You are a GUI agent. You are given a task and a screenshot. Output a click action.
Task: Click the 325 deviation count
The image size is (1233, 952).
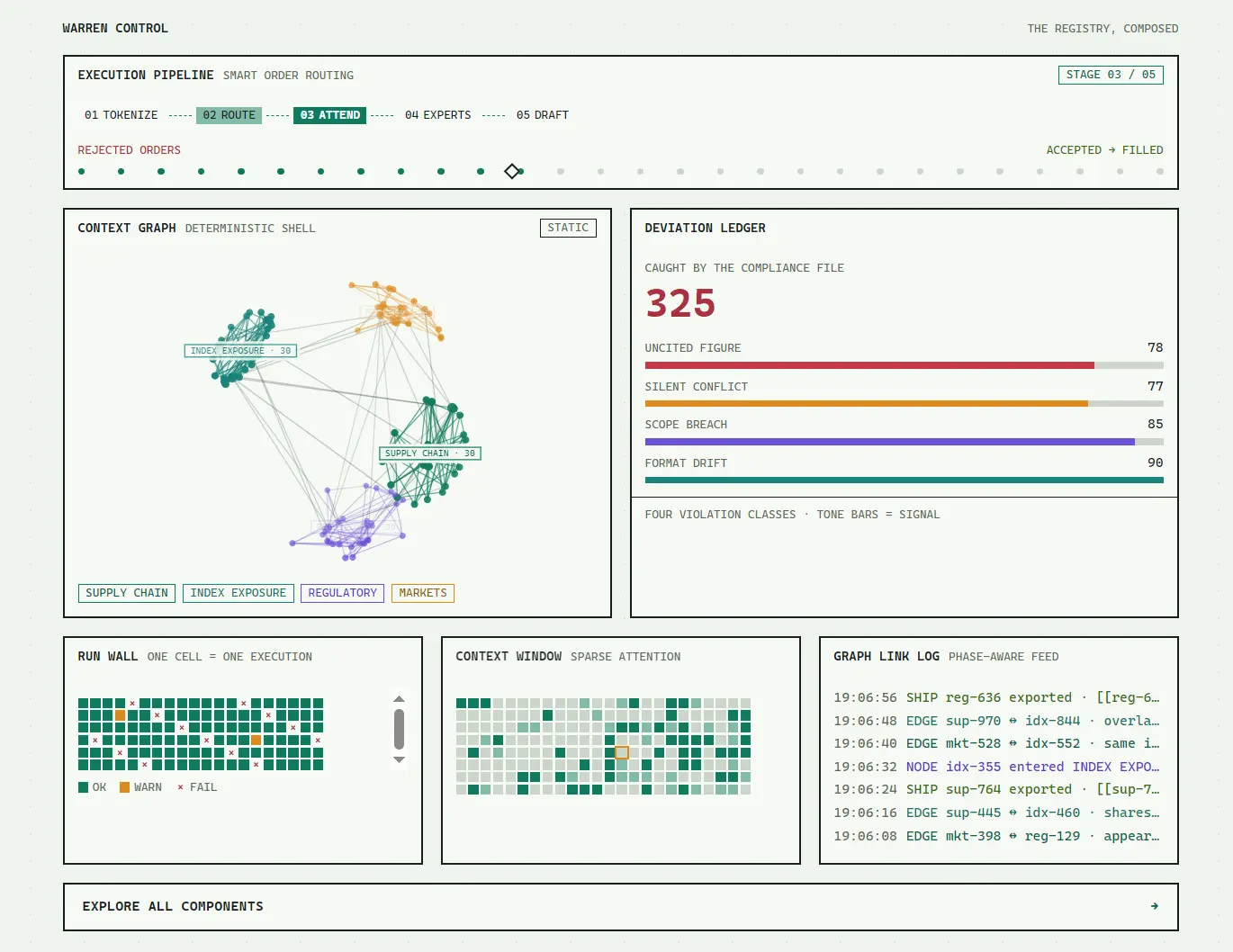click(680, 303)
